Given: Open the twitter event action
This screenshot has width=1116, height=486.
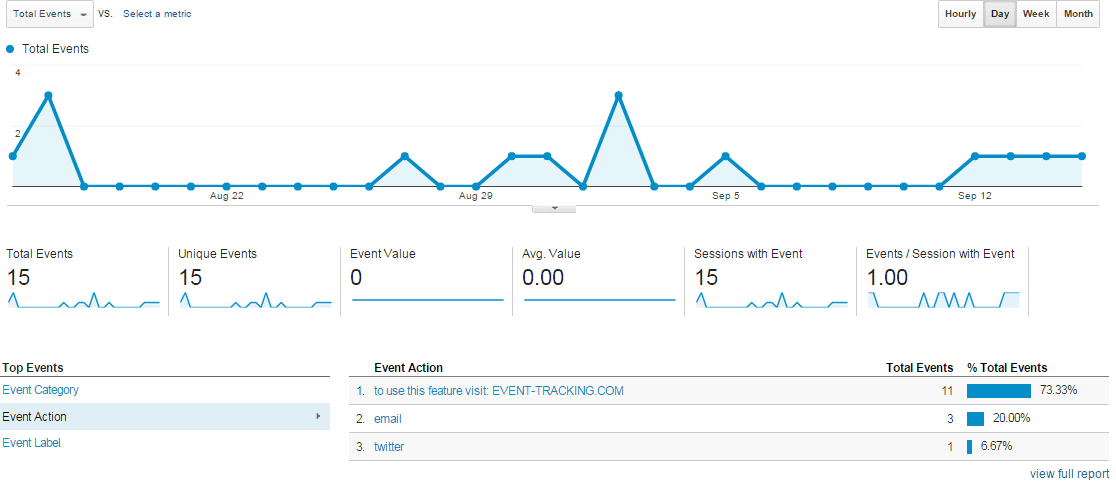Looking at the screenshot, I should (389, 447).
